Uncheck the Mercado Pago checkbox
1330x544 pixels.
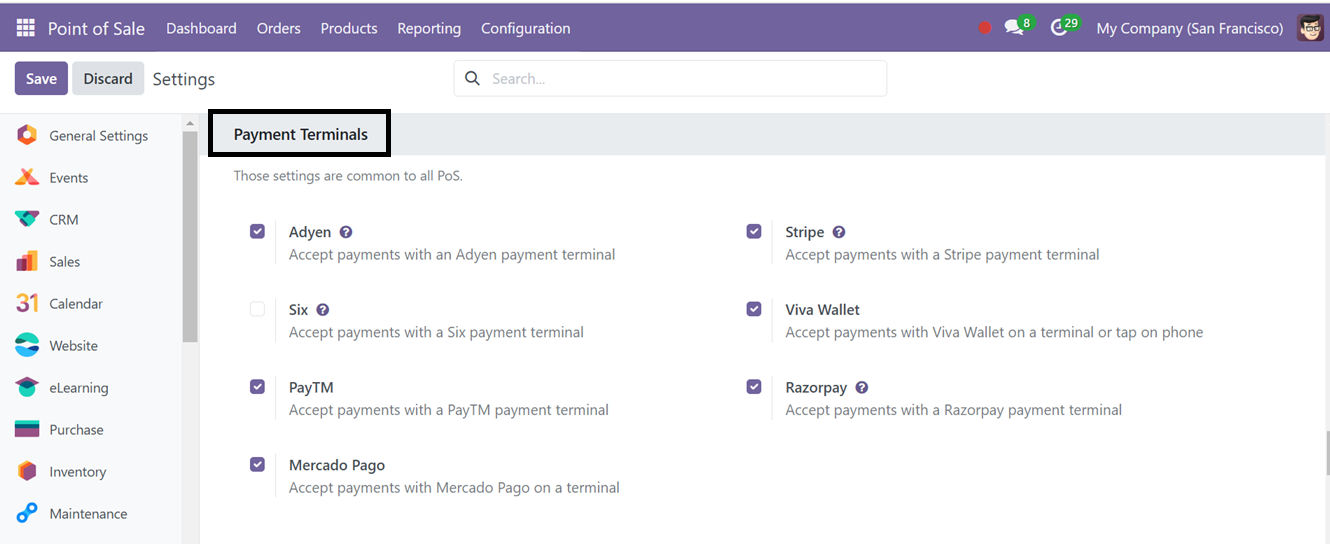tap(257, 464)
